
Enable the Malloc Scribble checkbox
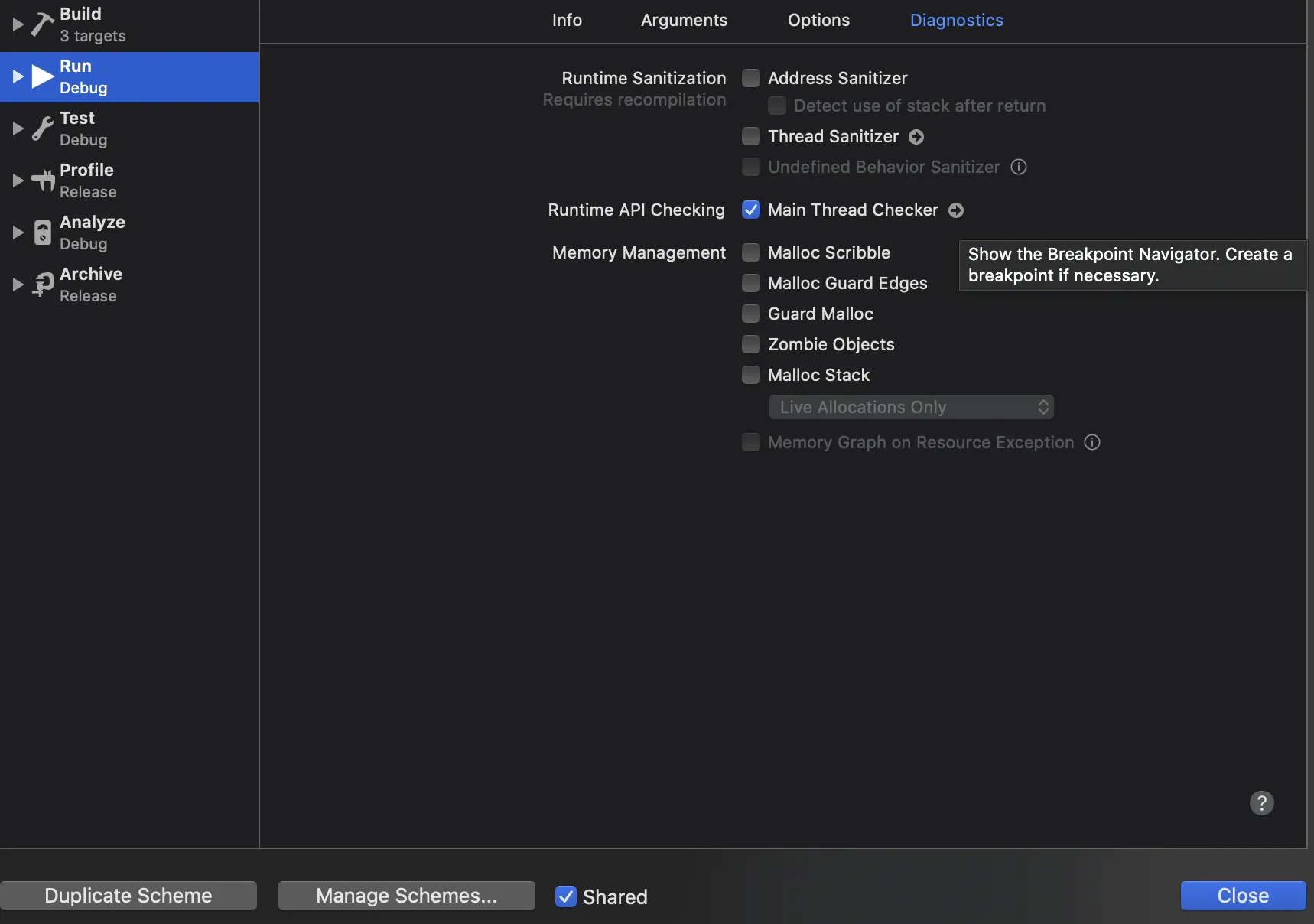(x=751, y=252)
